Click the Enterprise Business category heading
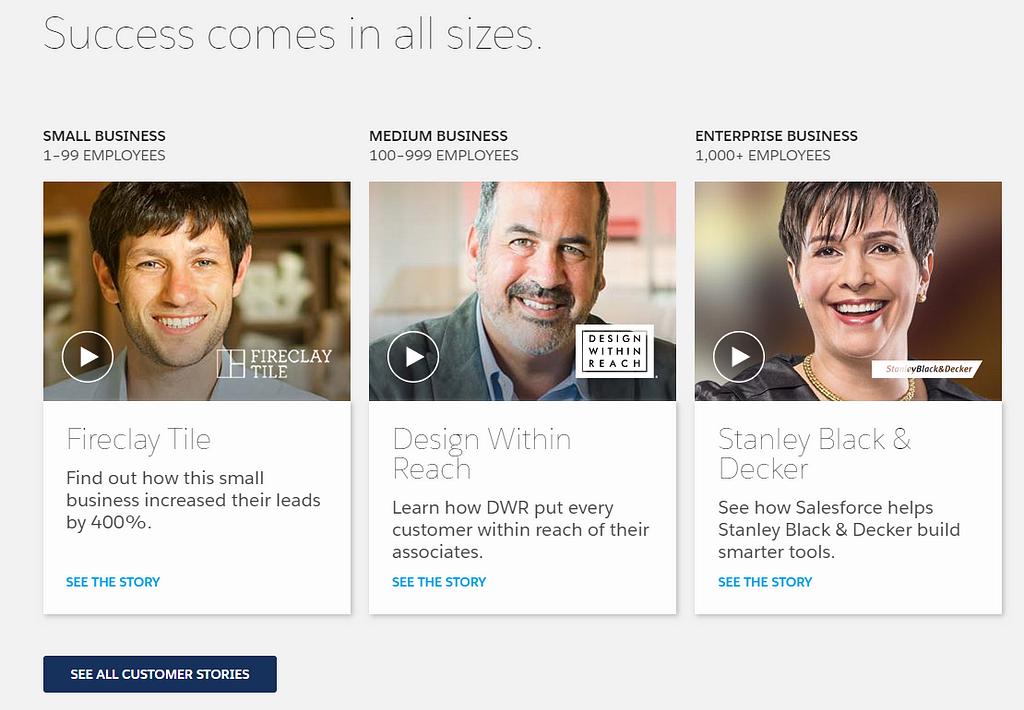 [x=776, y=136]
